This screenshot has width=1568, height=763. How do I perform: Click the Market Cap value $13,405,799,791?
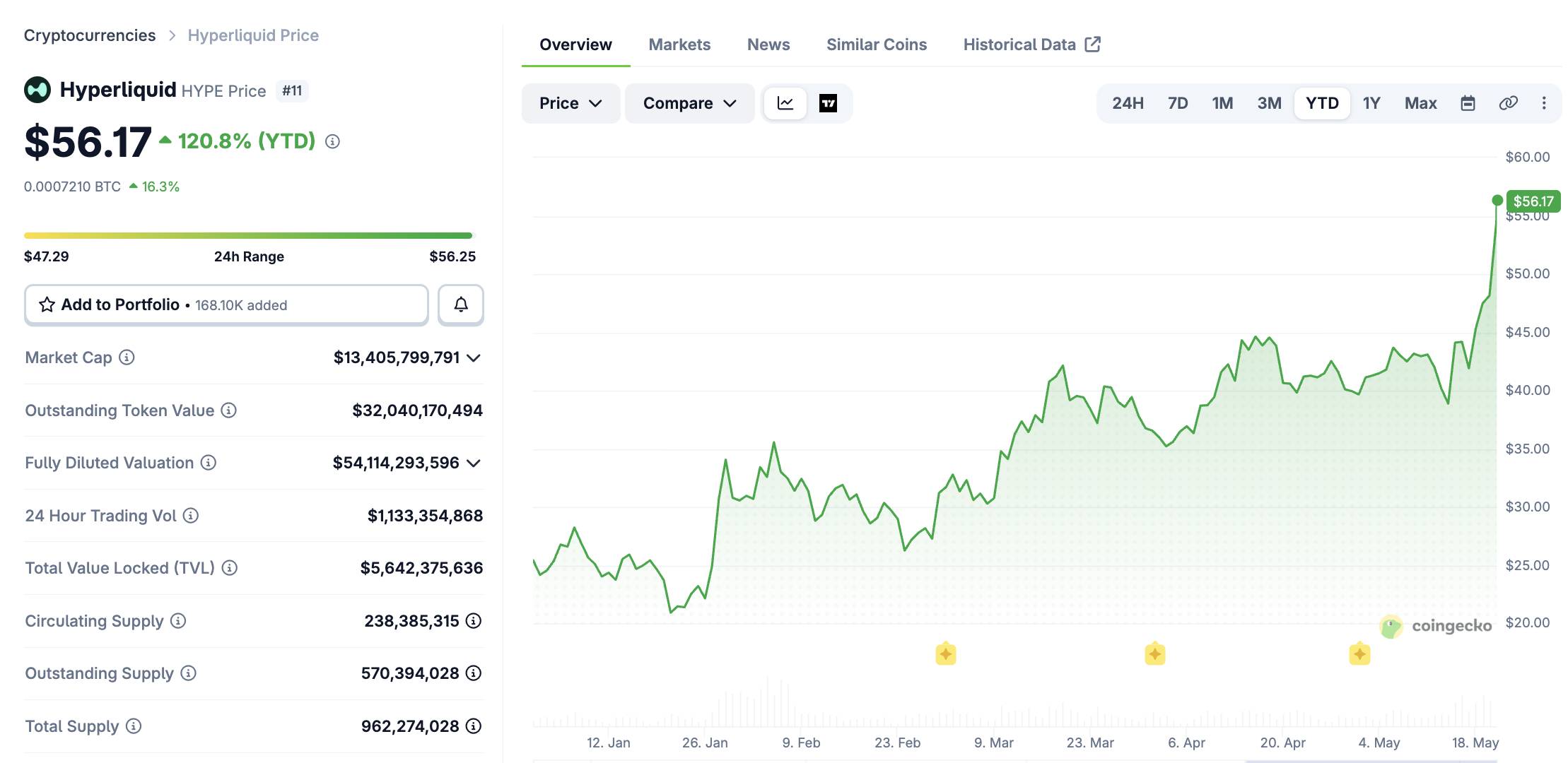point(397,357)
